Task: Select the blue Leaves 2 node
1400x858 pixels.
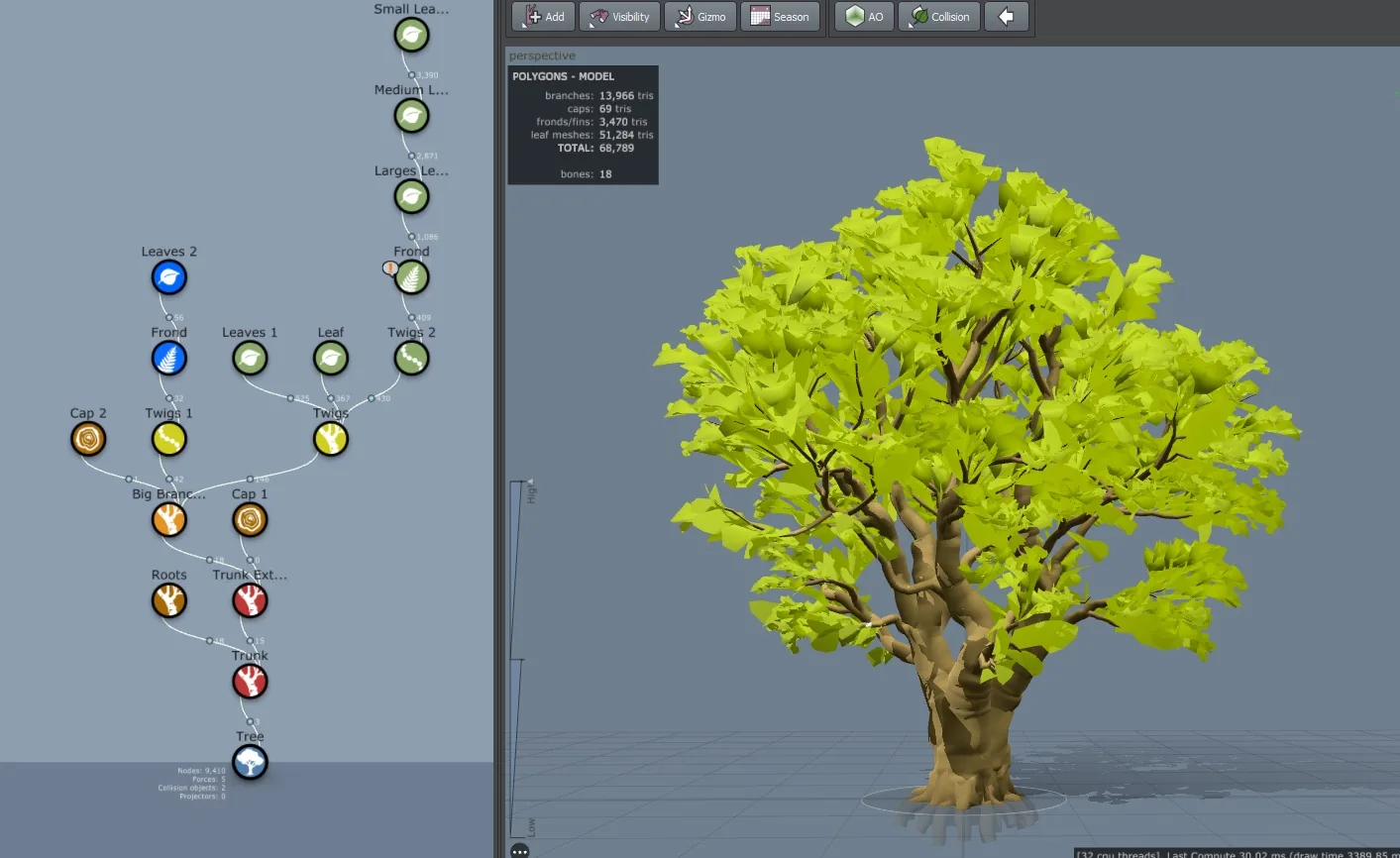Action: pyautogui.click(x=169, y=278)
